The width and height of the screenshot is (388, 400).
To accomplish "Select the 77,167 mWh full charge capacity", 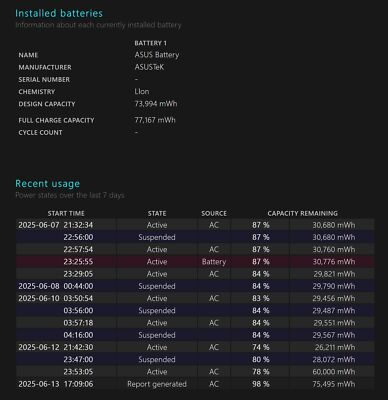I will pyautogui.click(x=155, y=120).
